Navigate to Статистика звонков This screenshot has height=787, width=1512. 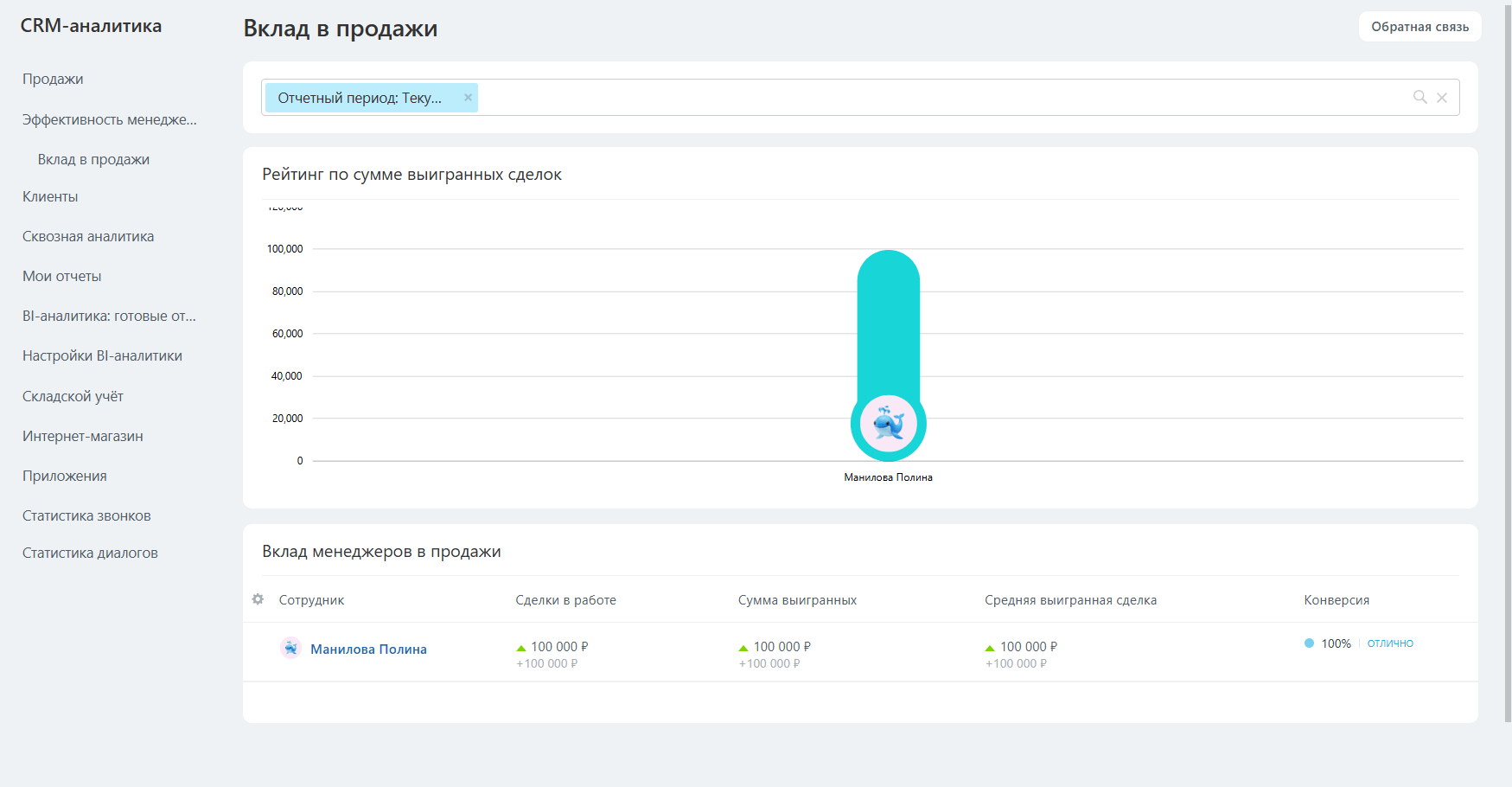click(86, 515)
